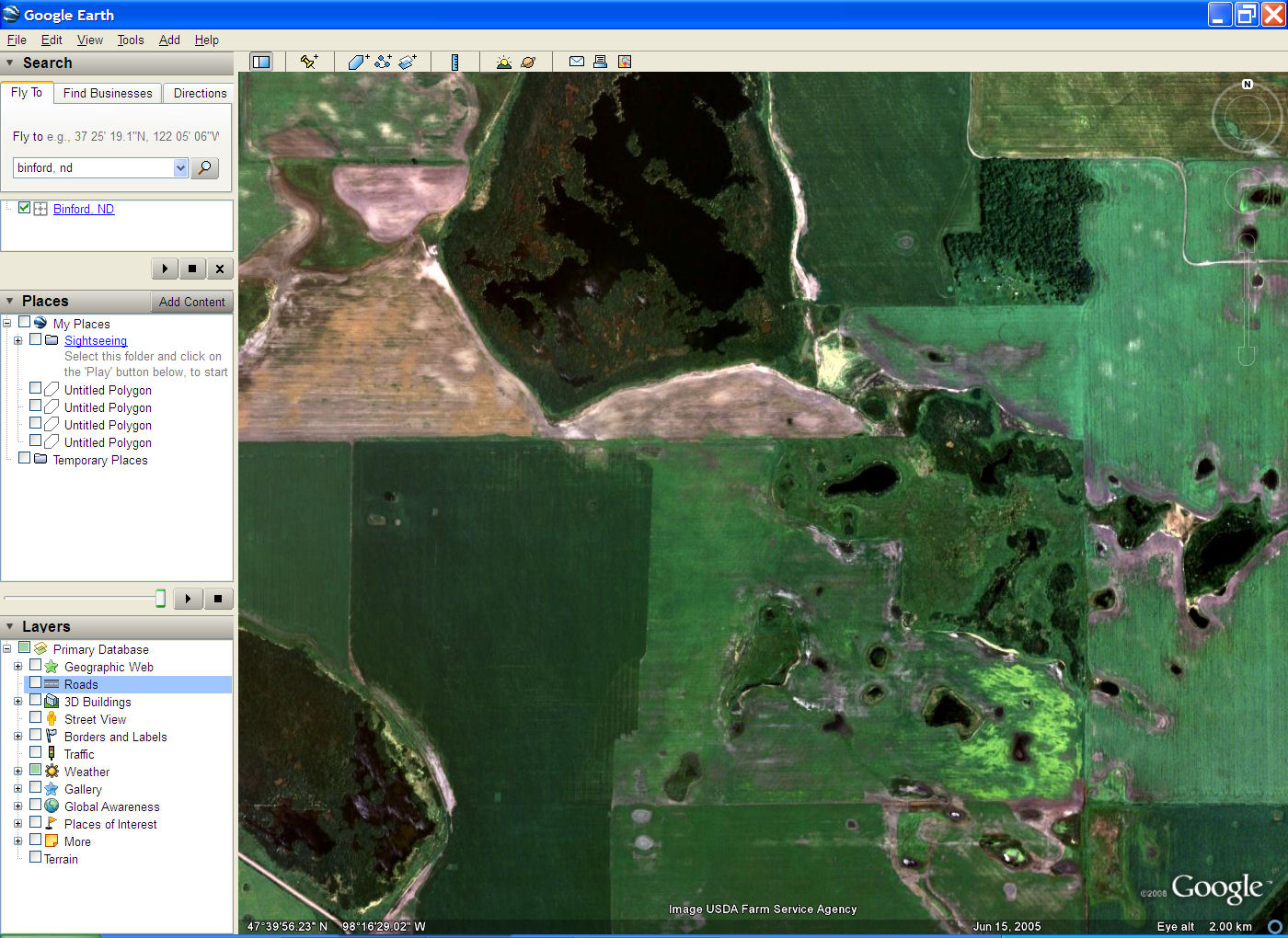
Task: Print the current view icon
Action: pyautogui.click(x=600, y=62)
